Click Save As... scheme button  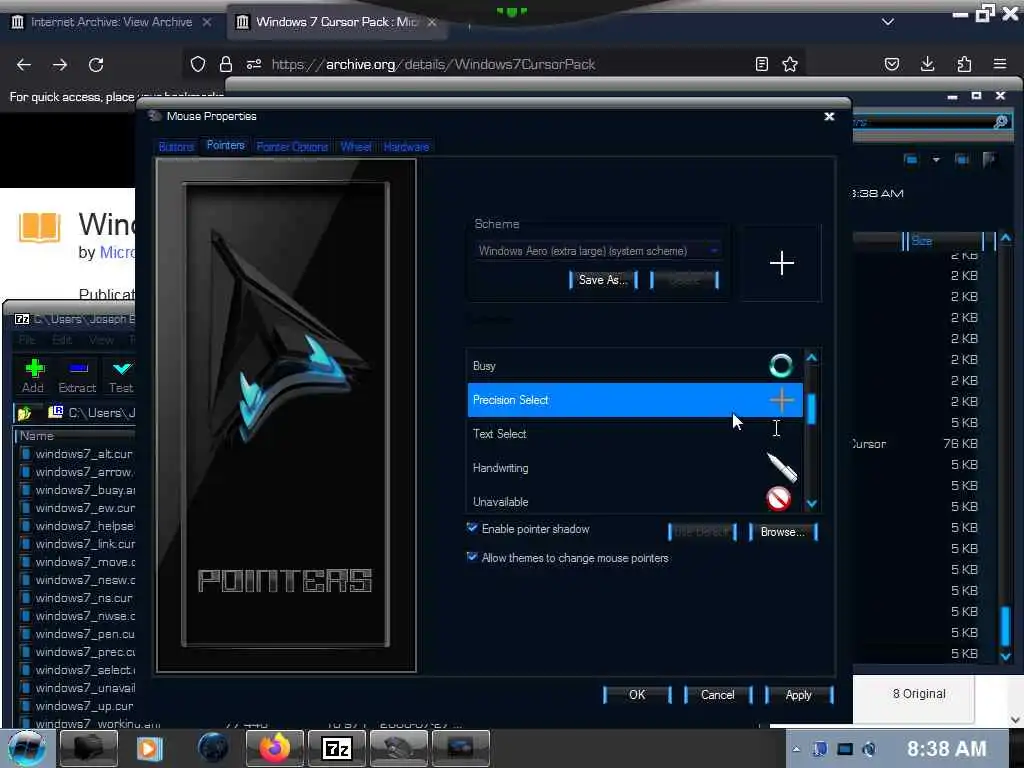tap(603, 280)
